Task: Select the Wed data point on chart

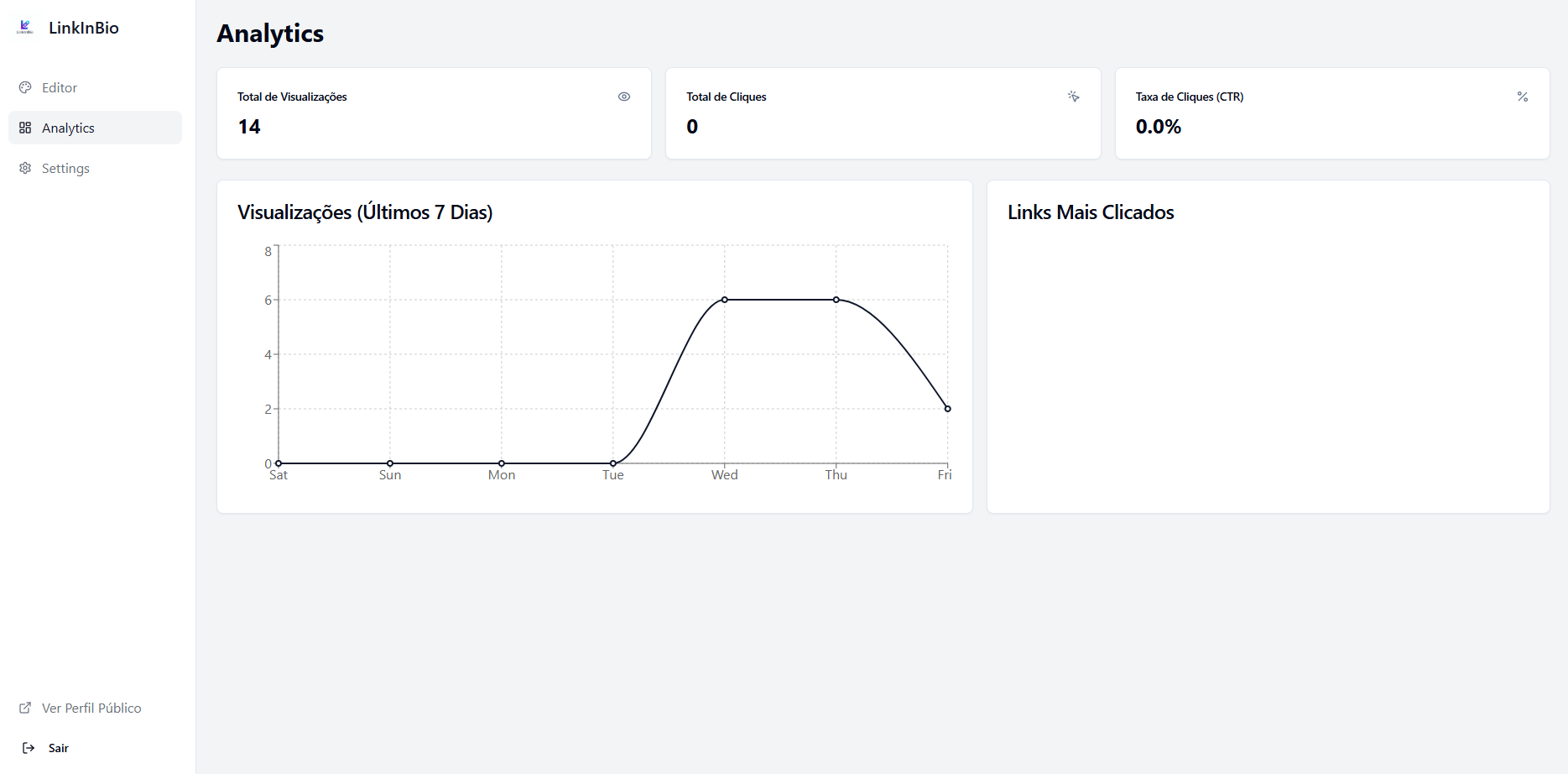Action: [x=725, y=300]
